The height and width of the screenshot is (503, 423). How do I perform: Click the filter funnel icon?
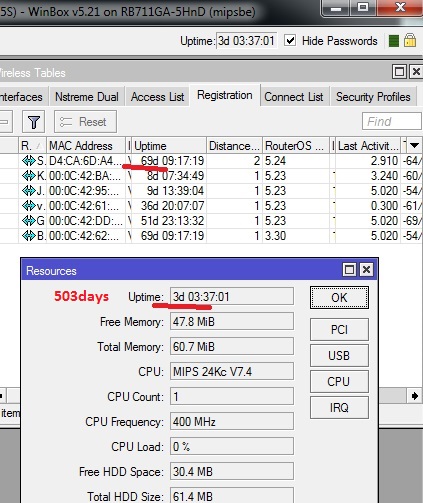click(x=33, y=122)
